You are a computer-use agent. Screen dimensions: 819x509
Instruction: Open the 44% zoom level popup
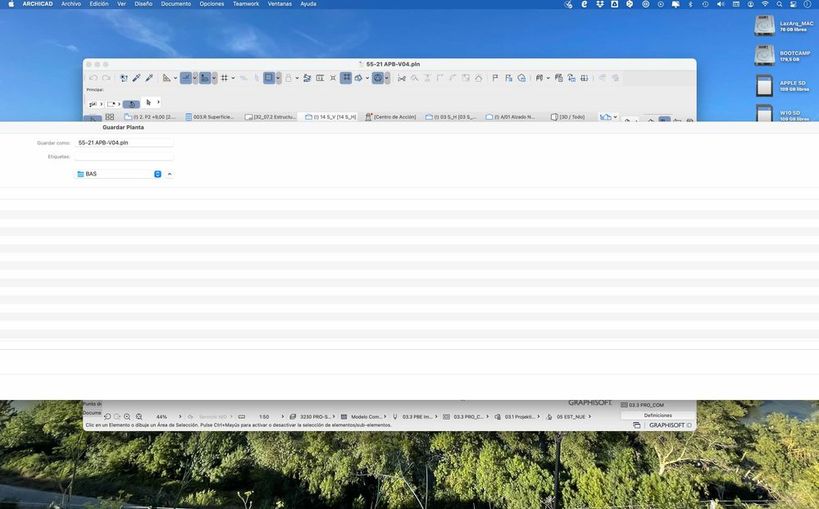[x=161, y=417]
